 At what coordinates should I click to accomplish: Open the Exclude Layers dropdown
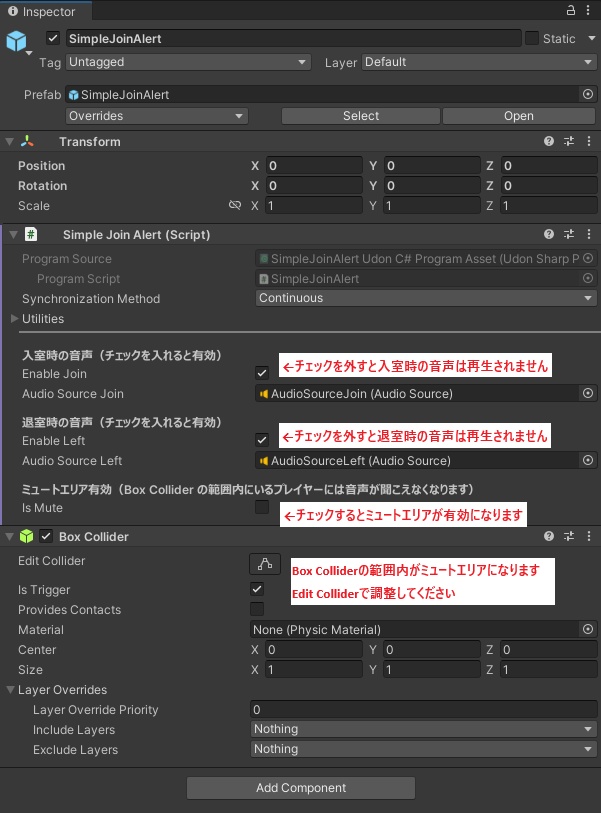coord(424,749)
